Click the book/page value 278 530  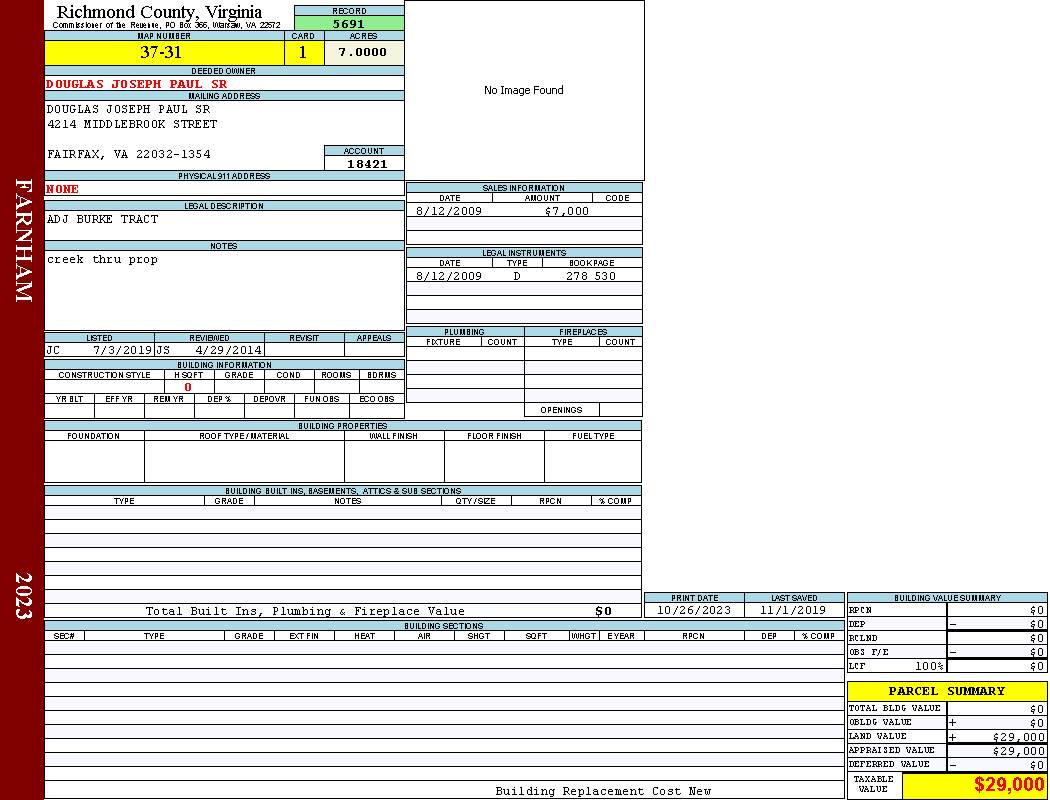[591, 276]
